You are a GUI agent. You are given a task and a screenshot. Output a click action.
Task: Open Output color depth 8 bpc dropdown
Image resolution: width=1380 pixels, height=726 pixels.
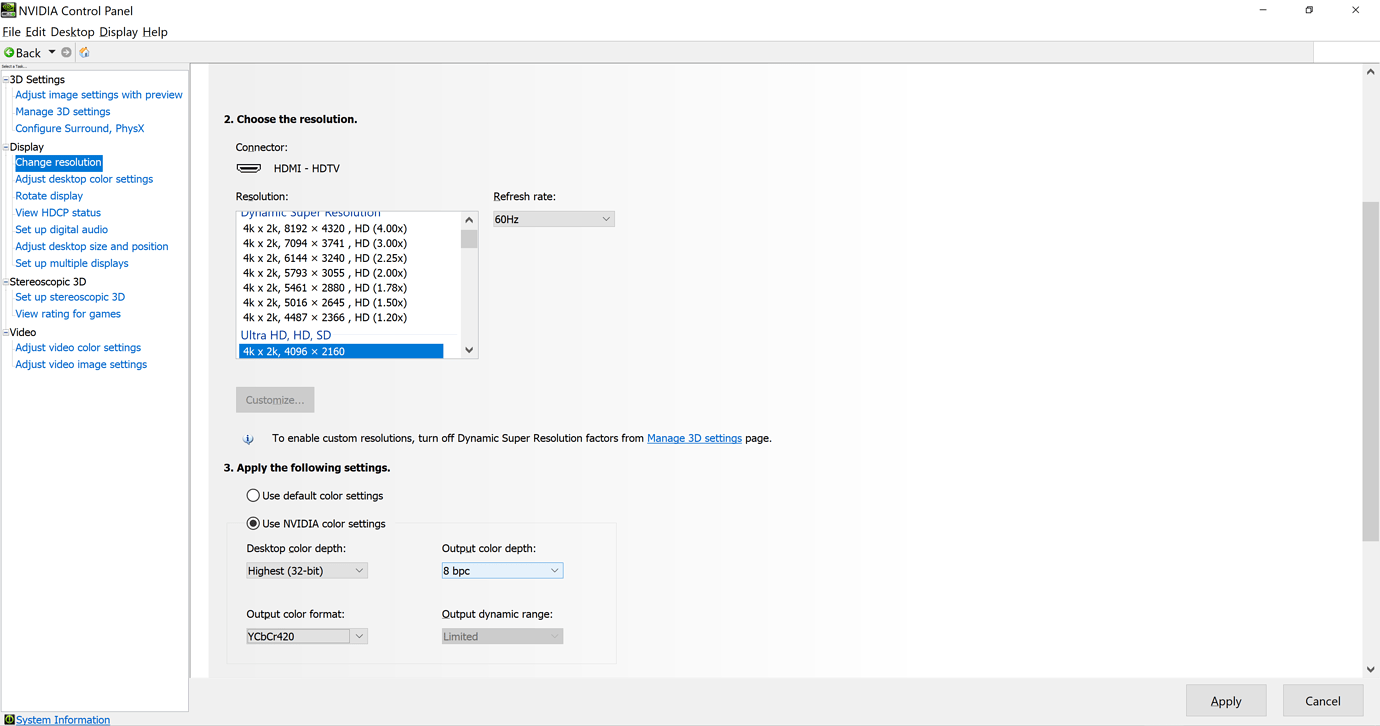coord(502,571)
